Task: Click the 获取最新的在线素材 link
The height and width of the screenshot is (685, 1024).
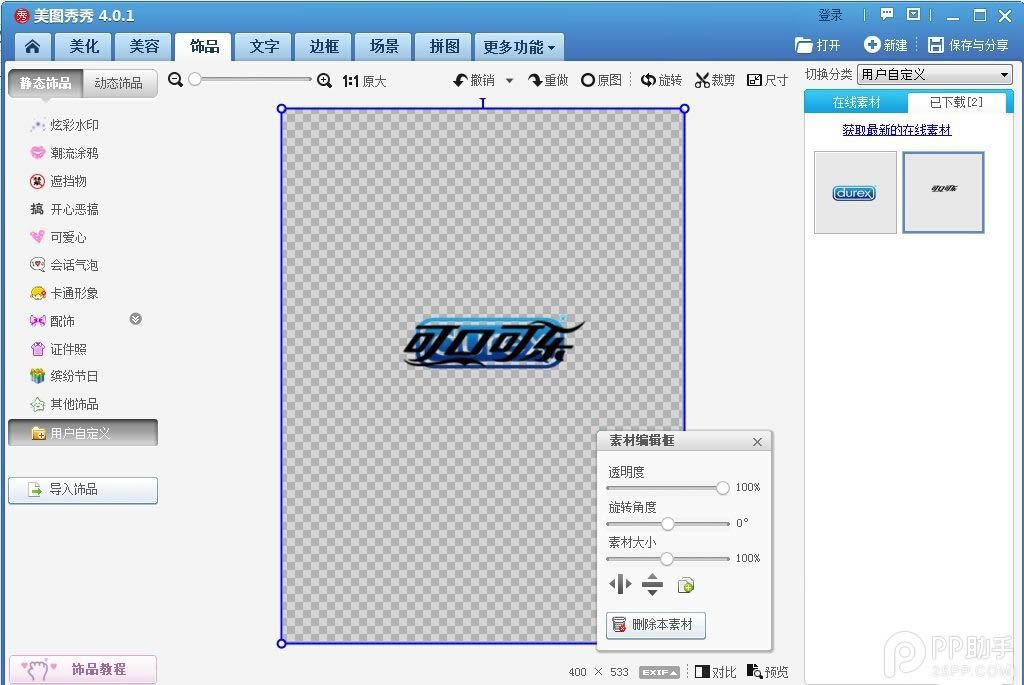Action: pos(897,130)
